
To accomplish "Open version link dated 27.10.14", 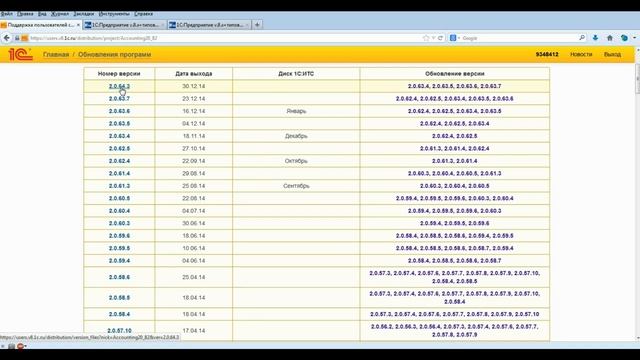I will (119, 149).
